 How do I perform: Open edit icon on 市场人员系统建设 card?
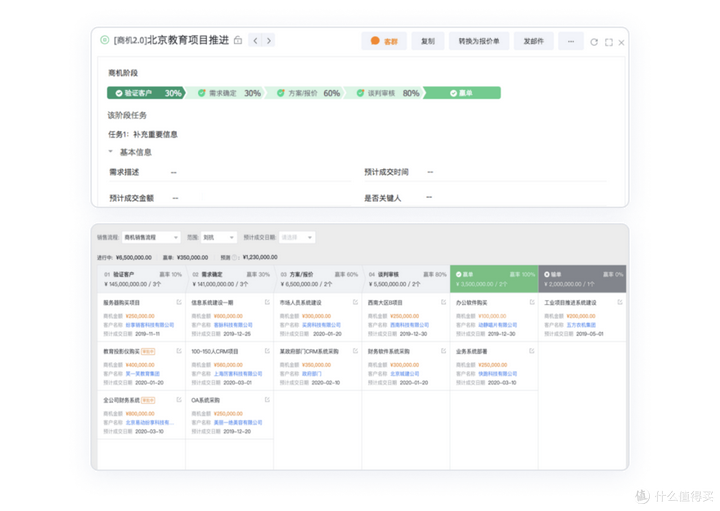point(355,302)
